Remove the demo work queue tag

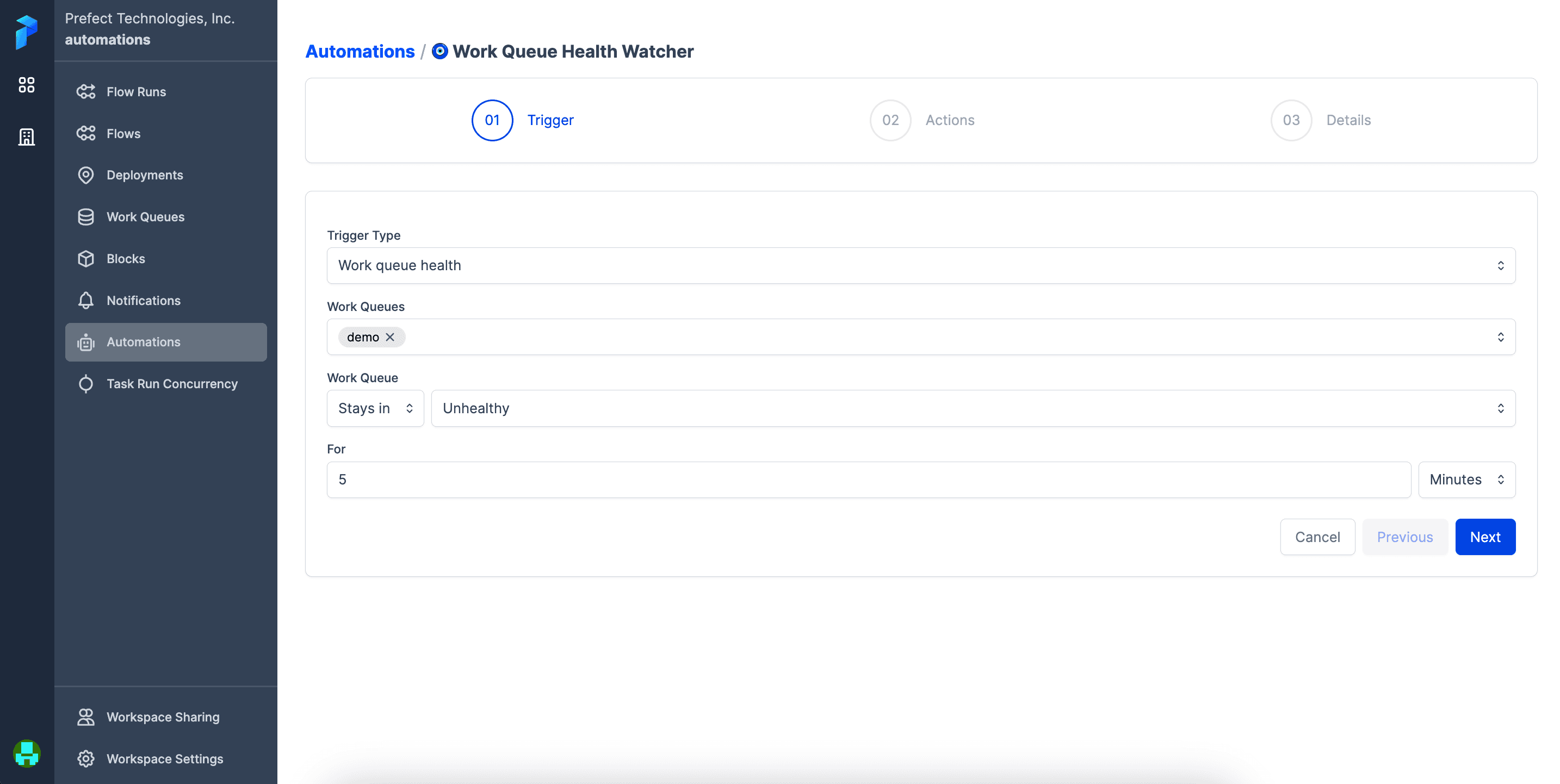(391, 337)
